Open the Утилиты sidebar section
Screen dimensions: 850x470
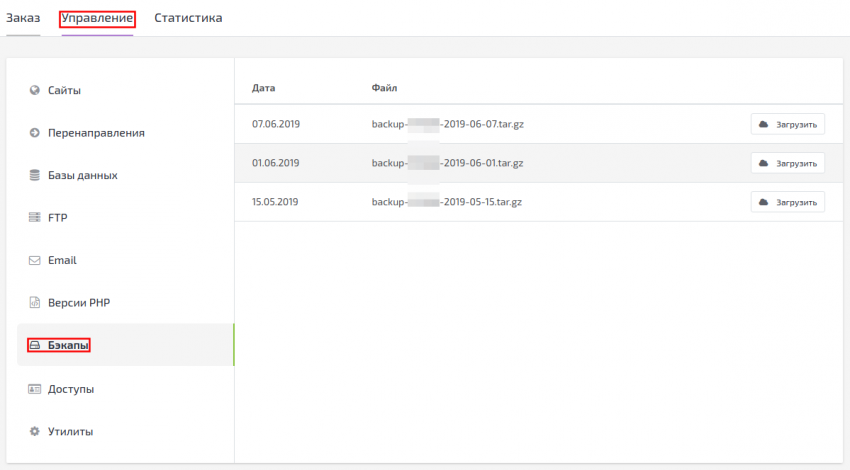[x=70, y=432]
